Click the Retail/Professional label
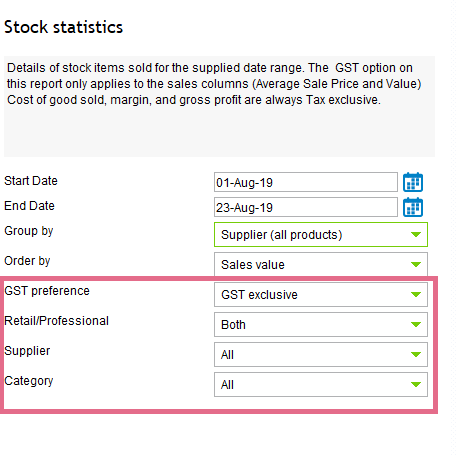Image resolution: width=456 pixels, height=455 pixels. click(56, 321)
